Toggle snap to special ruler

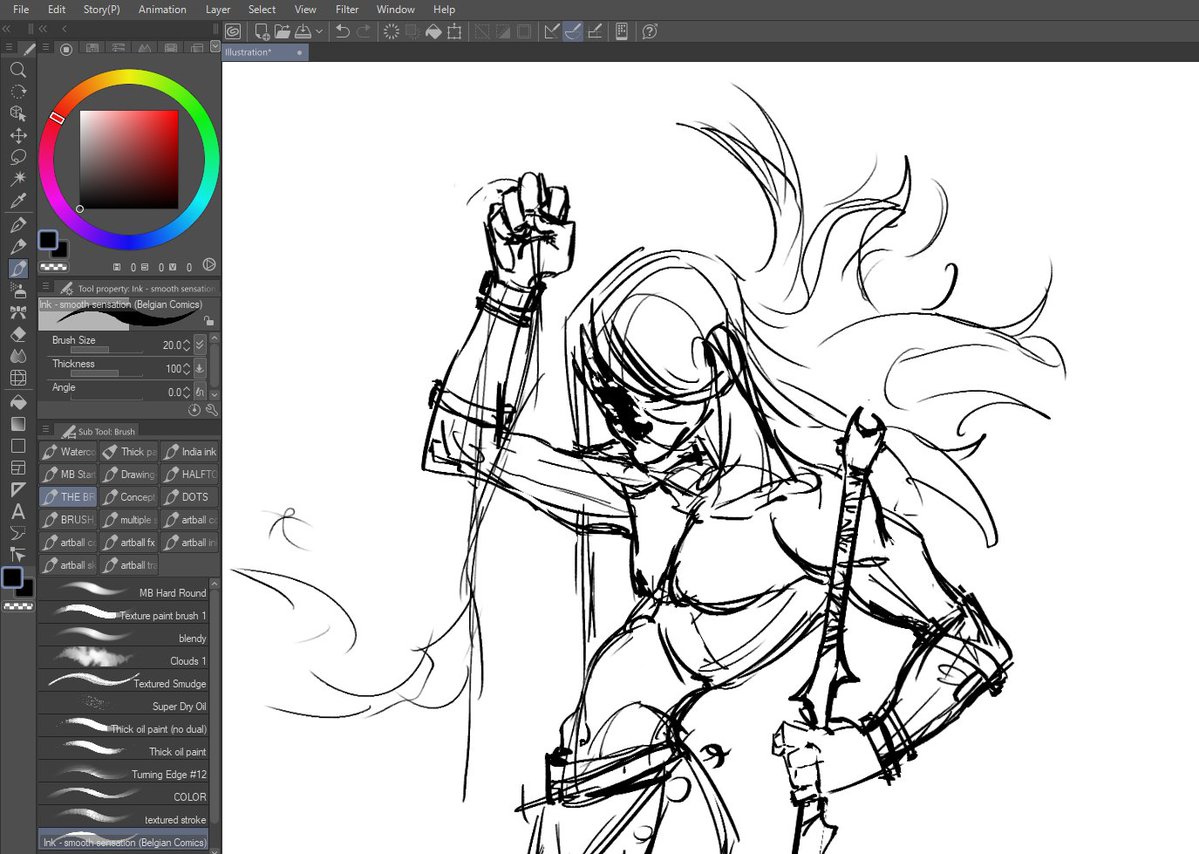[x=572, y=32]
